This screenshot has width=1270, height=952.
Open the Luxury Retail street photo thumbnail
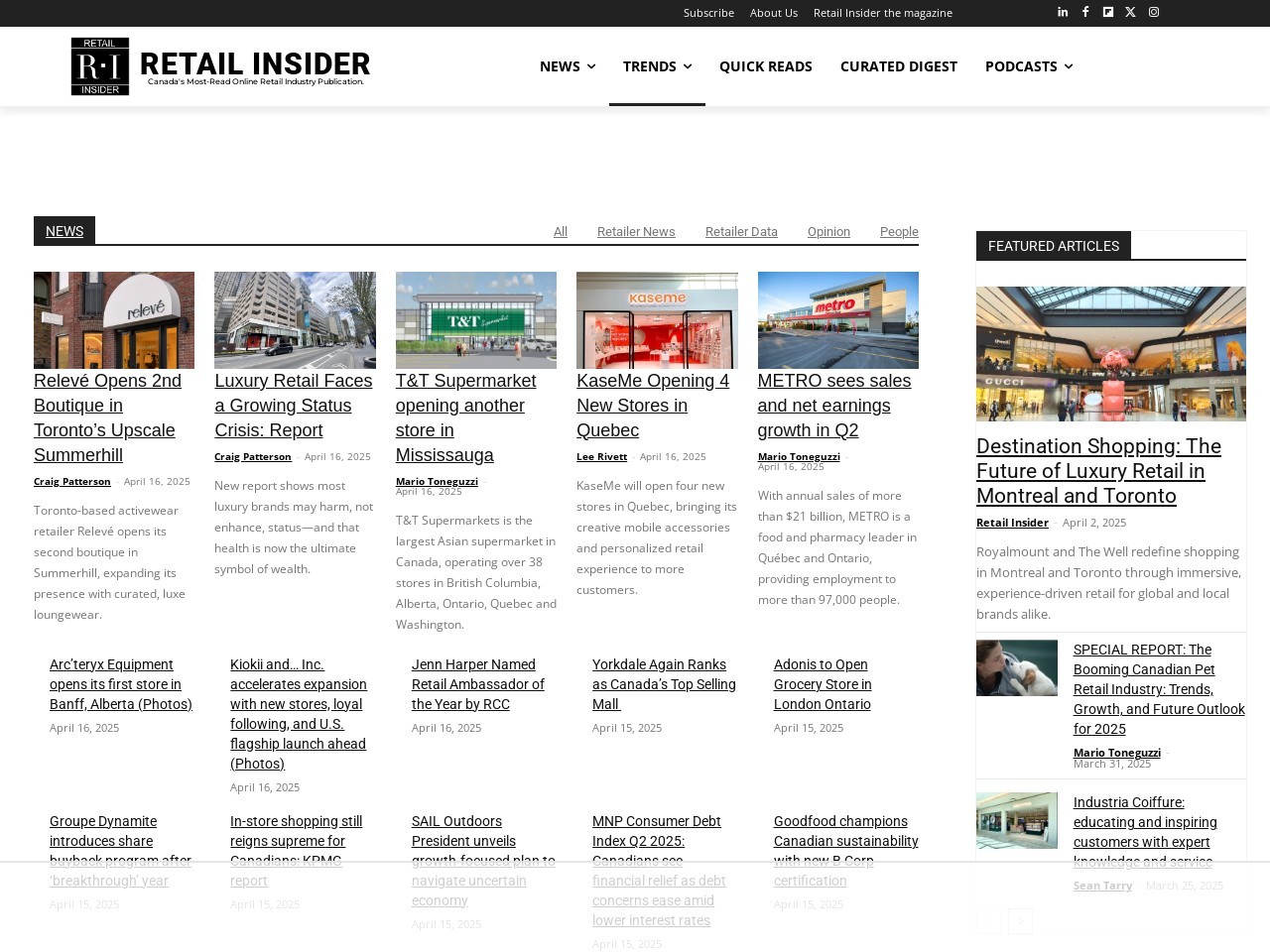295,320
